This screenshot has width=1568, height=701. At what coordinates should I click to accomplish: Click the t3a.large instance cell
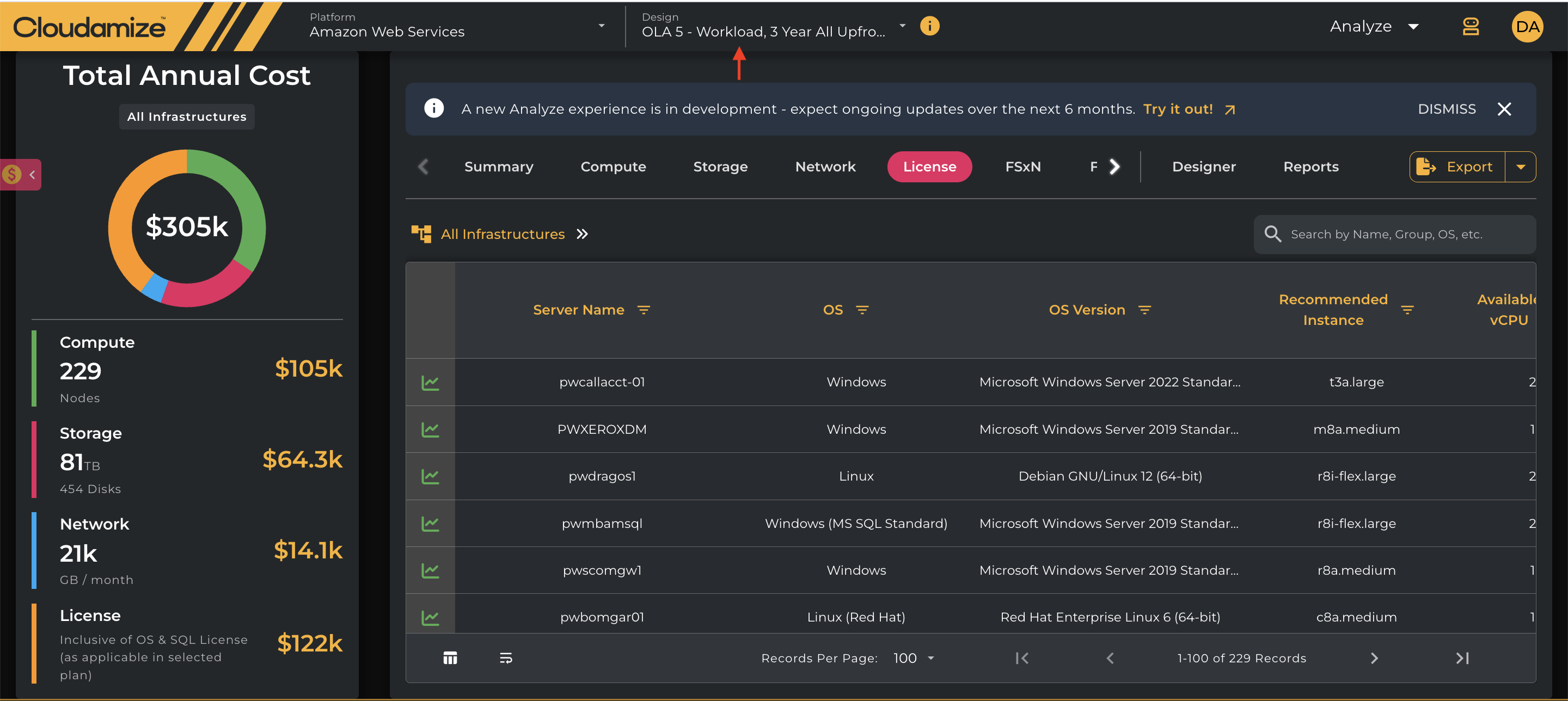[x=1356, y=382]
